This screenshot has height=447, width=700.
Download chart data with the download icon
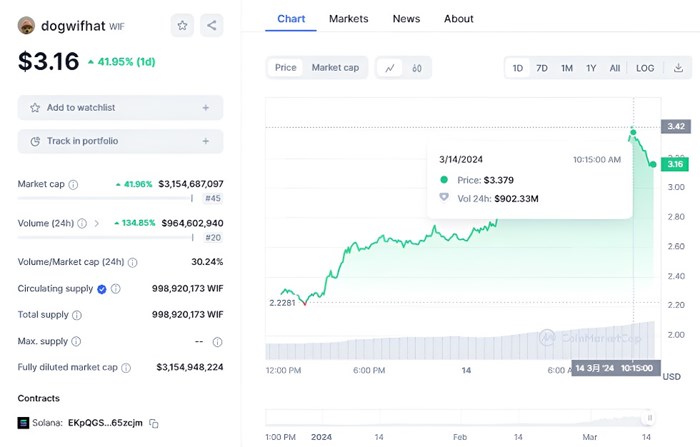pos(677,68)
